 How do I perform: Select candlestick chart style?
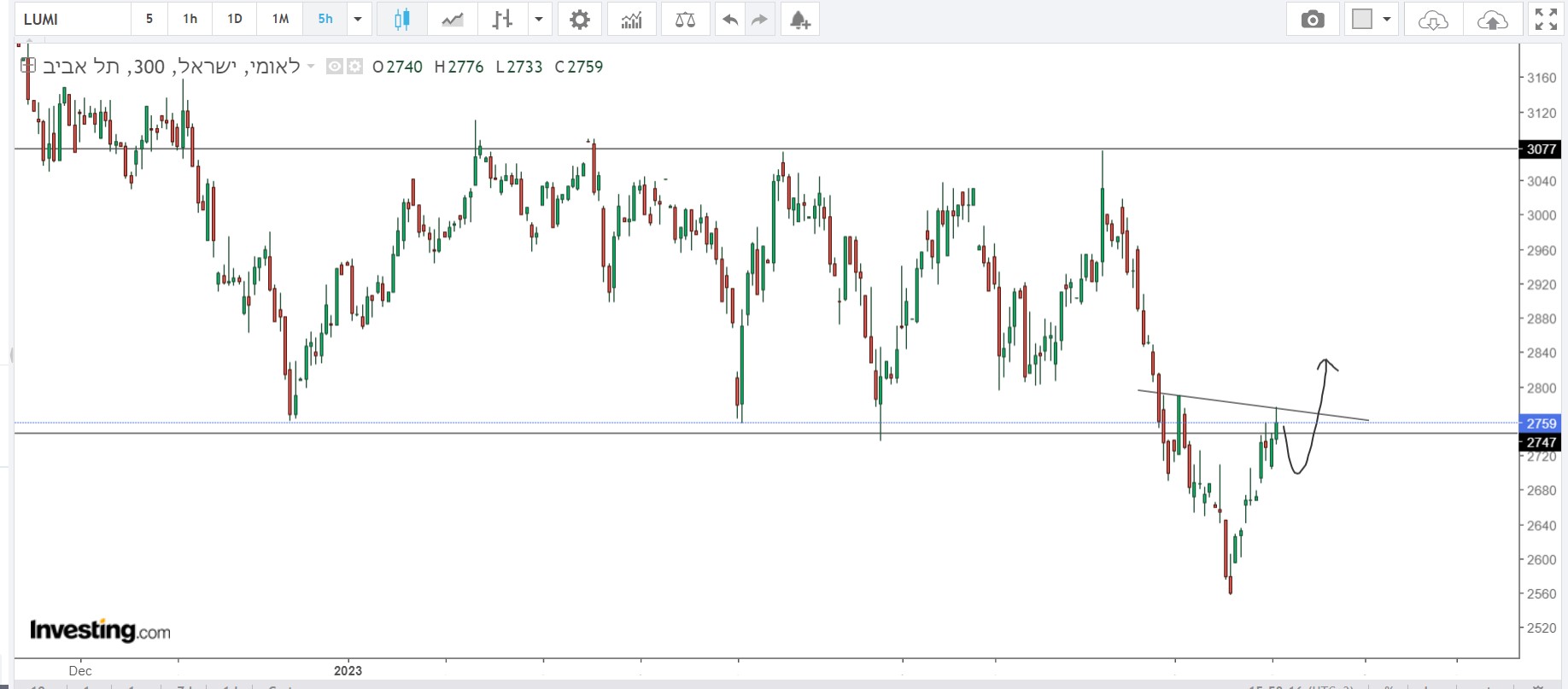point(401,19)
